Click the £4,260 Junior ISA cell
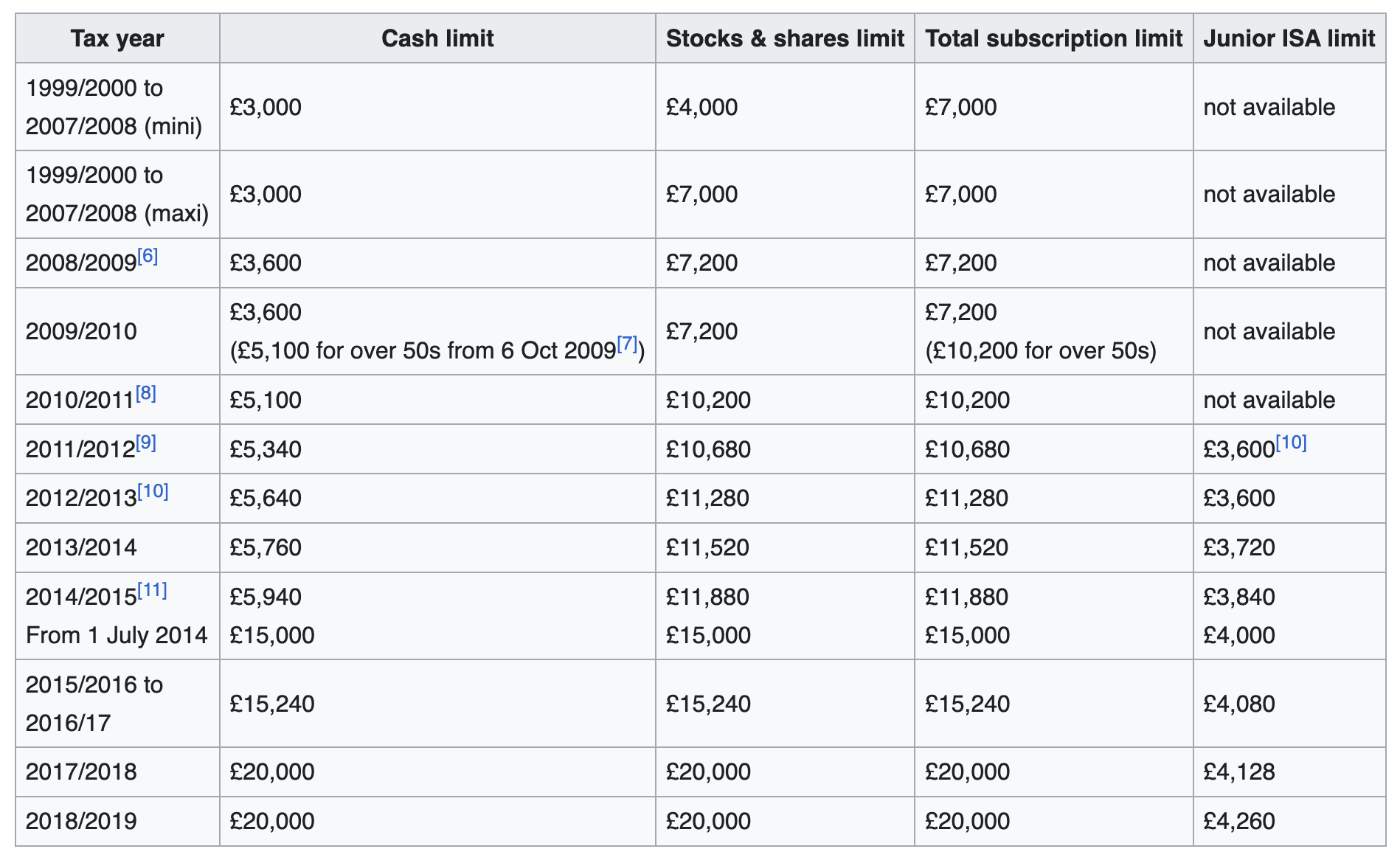 (1238, 821)
